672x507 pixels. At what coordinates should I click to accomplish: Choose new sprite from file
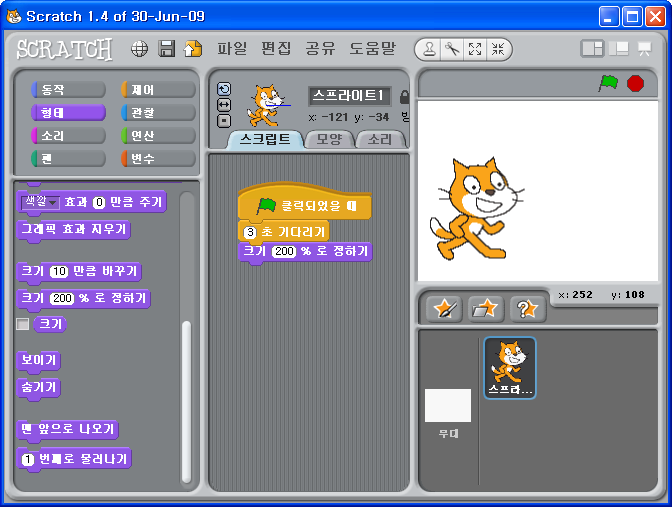[486, 309]
